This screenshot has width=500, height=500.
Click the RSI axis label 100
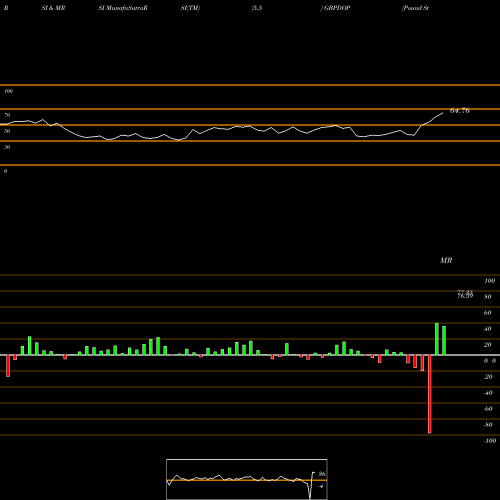[9, 91]
